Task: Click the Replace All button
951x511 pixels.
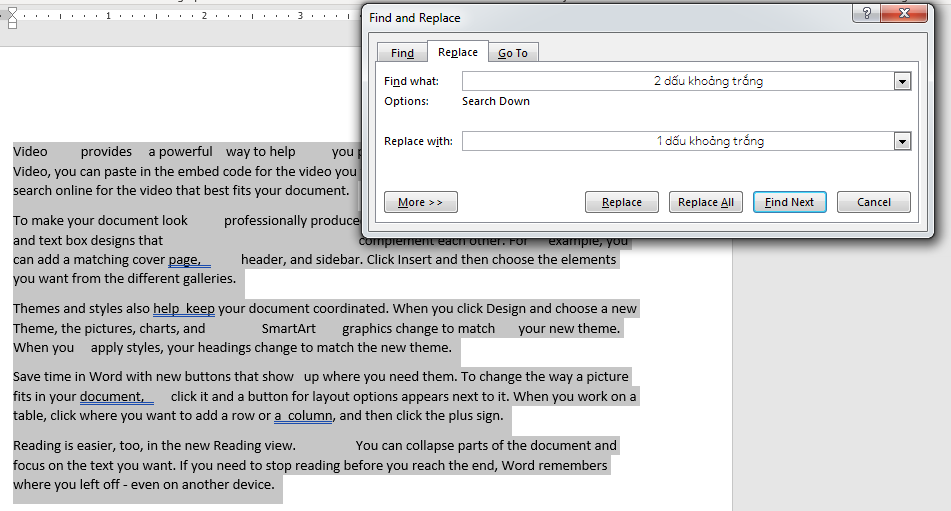Action: click(x=705, y=202)
